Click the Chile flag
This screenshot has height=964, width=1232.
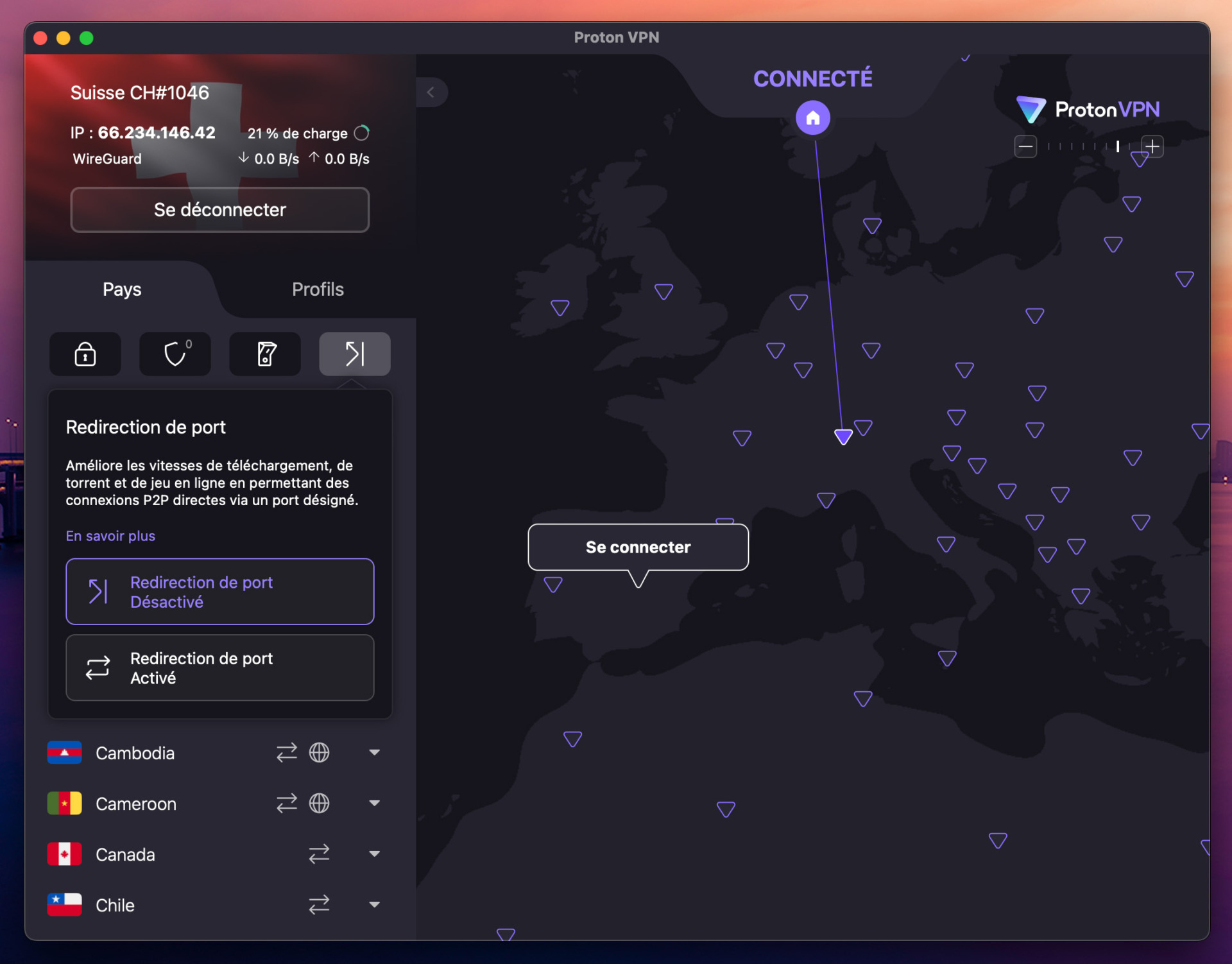[64, 904]
